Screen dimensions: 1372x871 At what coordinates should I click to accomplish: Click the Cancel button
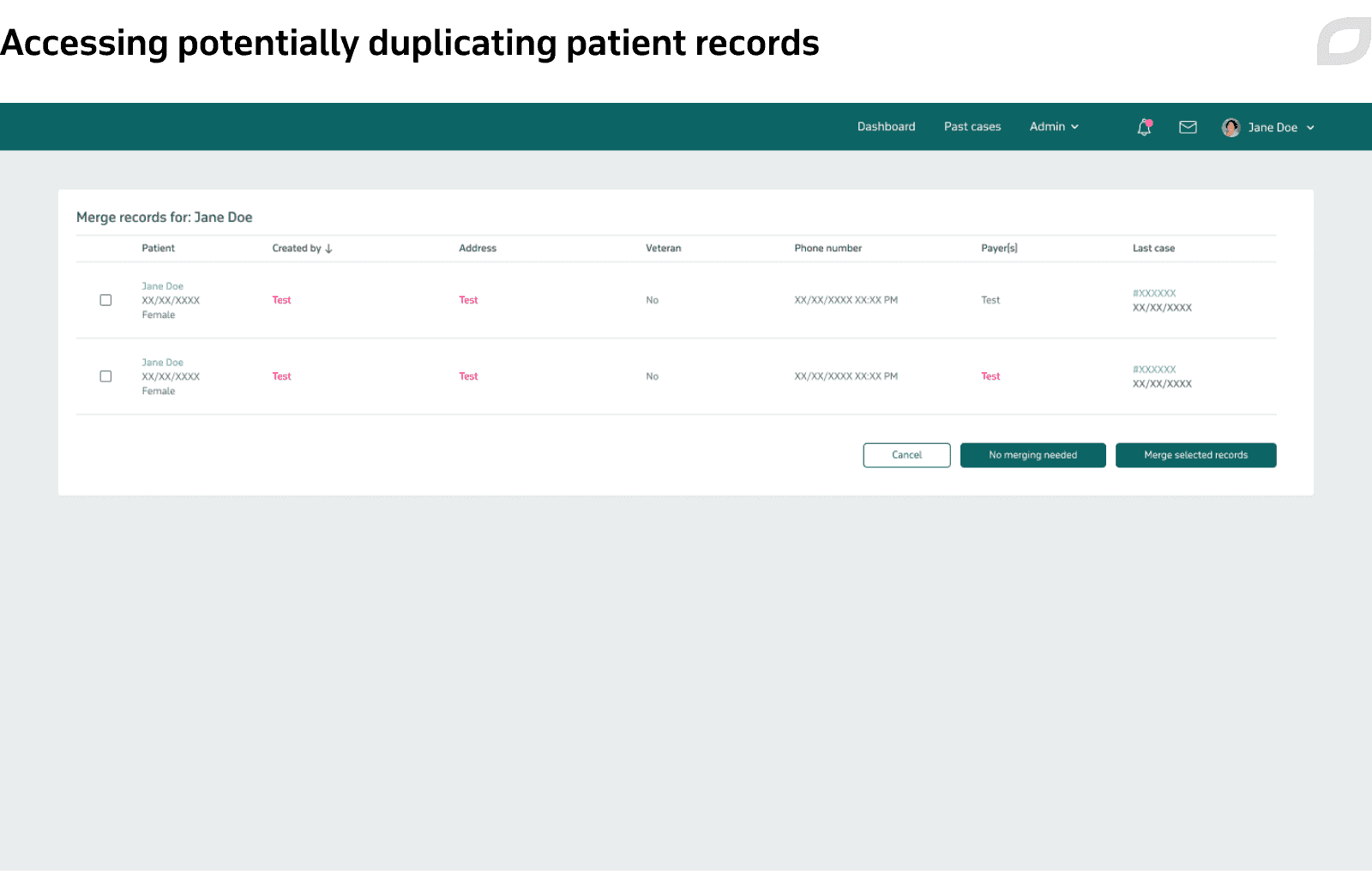click(x=906, y=455)
